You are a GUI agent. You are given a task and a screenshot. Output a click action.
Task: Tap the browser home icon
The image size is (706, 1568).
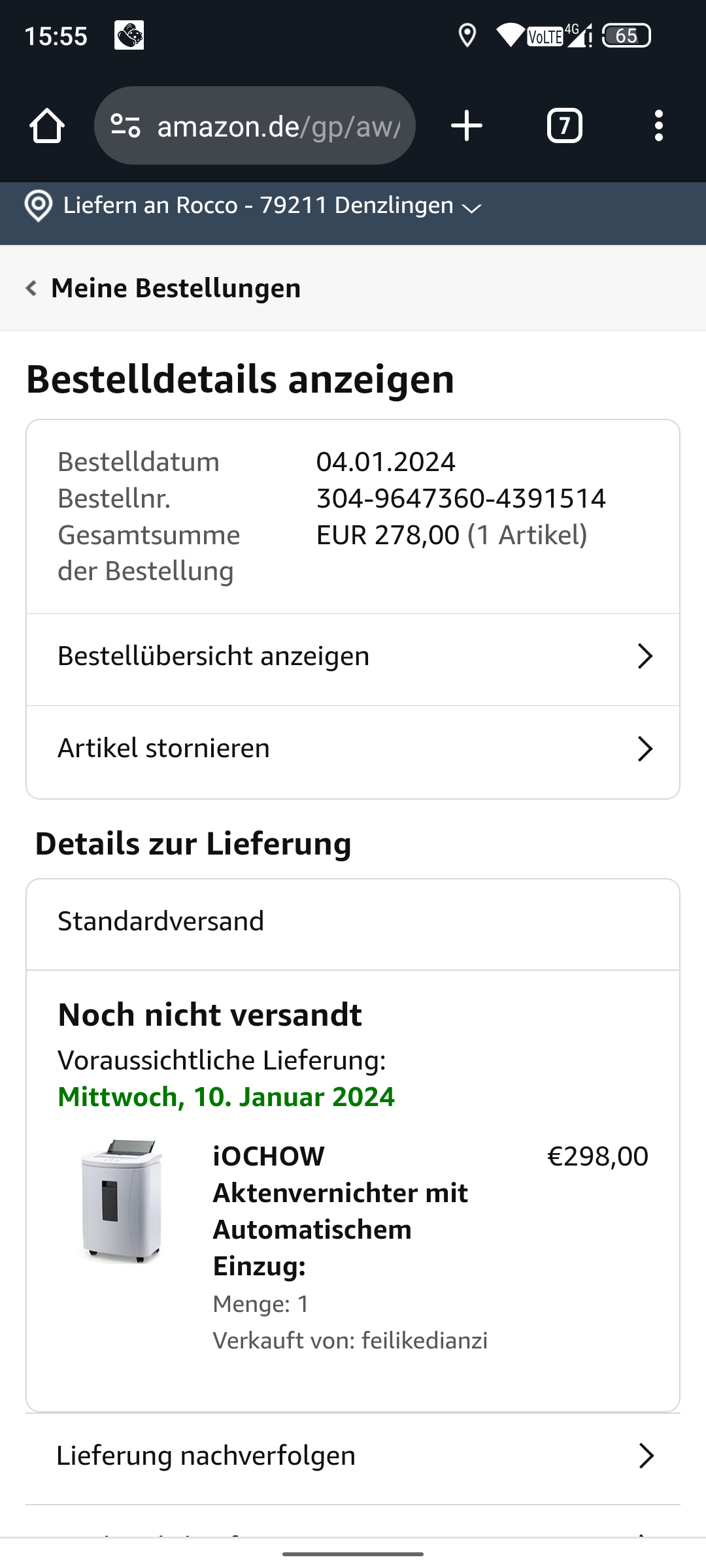tap(47, 125)
